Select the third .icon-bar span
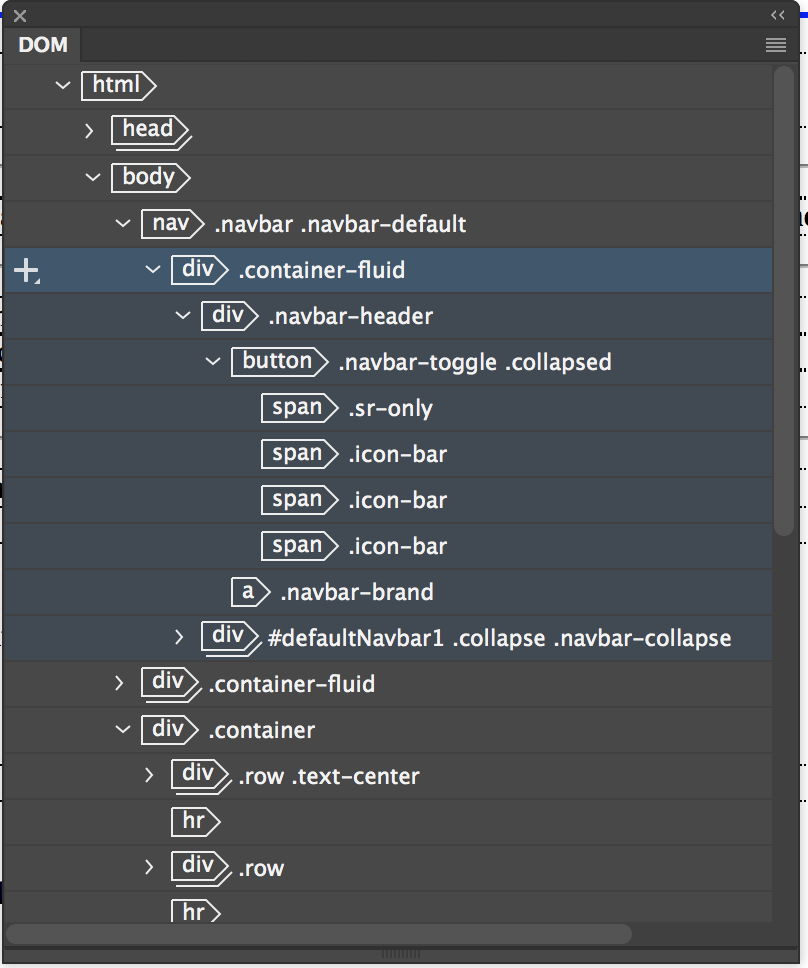This screenshot has width=808, height=968. tap(299, 545)
